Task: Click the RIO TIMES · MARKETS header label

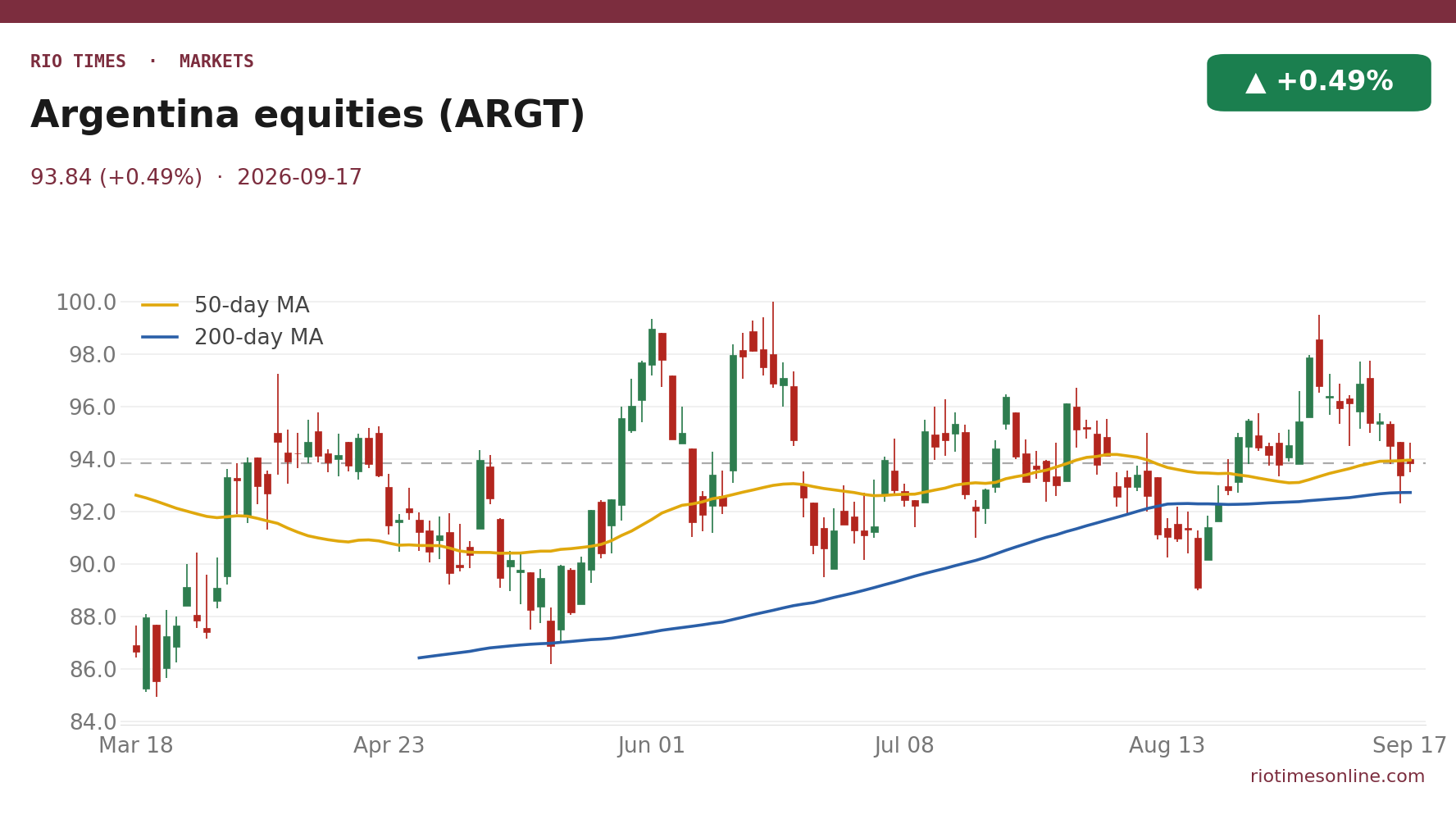Action: (142, 62)
